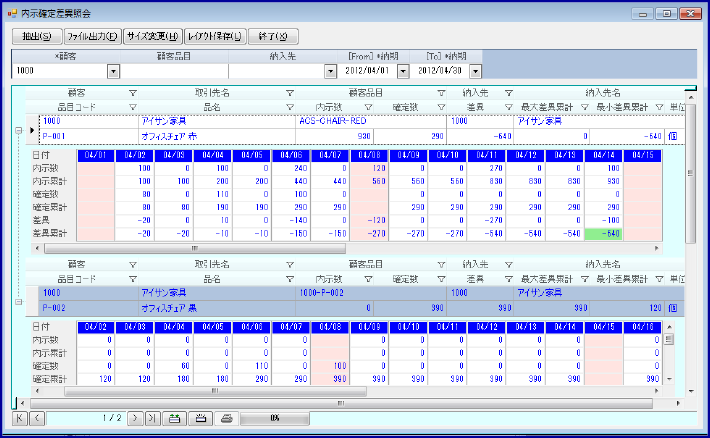
Task: Click the green-arrows expand-all rows icon
Action: point(174,418)
